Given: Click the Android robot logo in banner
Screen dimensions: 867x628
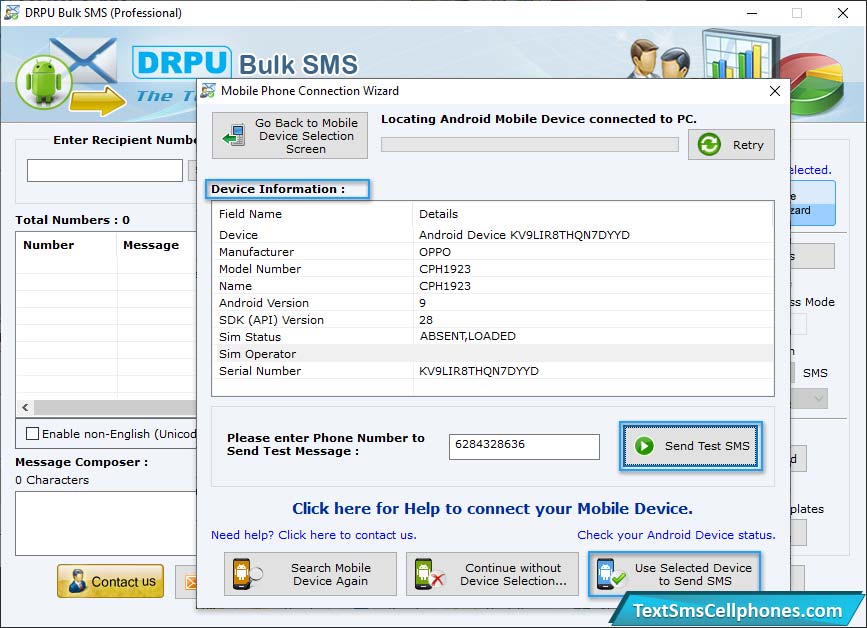Looking at the screenshot, I should tap(44, 82).
